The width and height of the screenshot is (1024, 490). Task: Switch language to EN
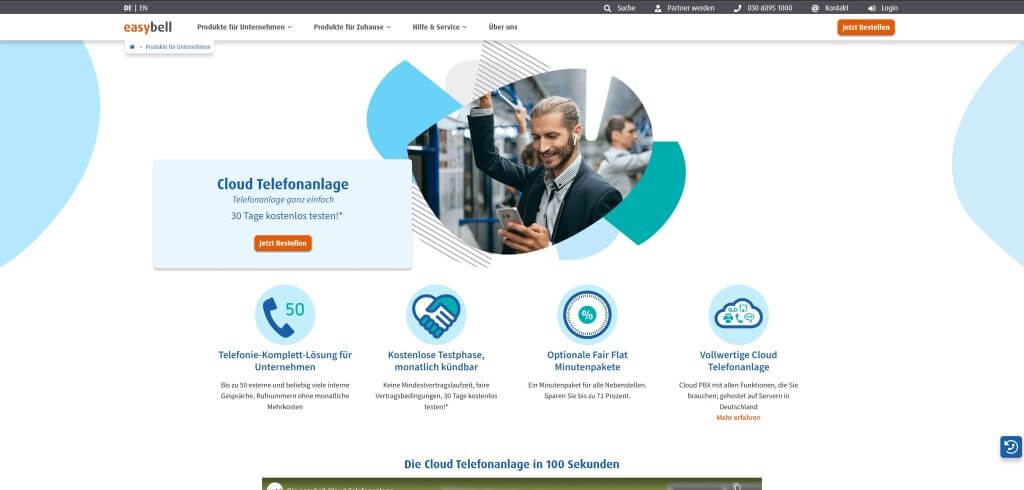pos(144,8)
